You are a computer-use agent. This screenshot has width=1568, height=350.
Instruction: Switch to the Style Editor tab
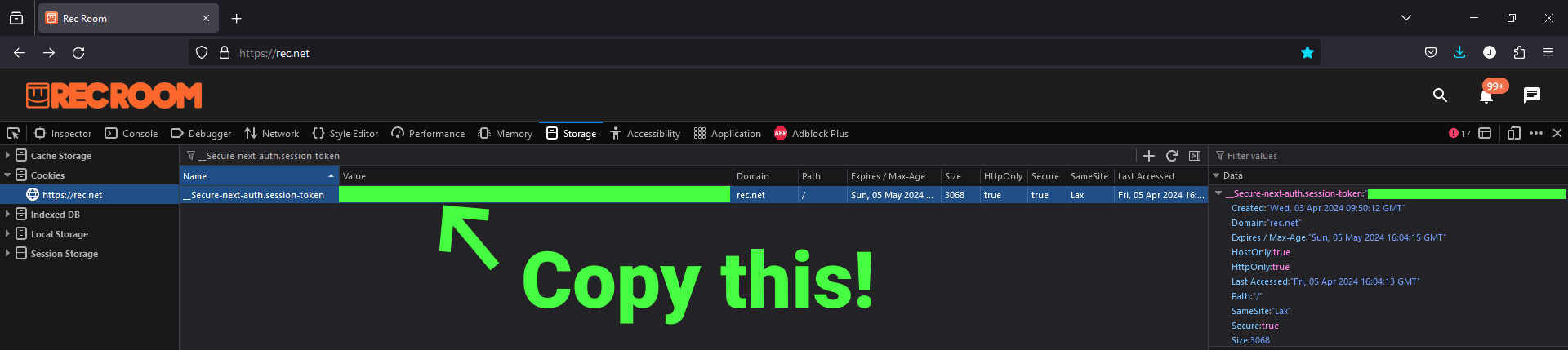click(x=345, y=133)
